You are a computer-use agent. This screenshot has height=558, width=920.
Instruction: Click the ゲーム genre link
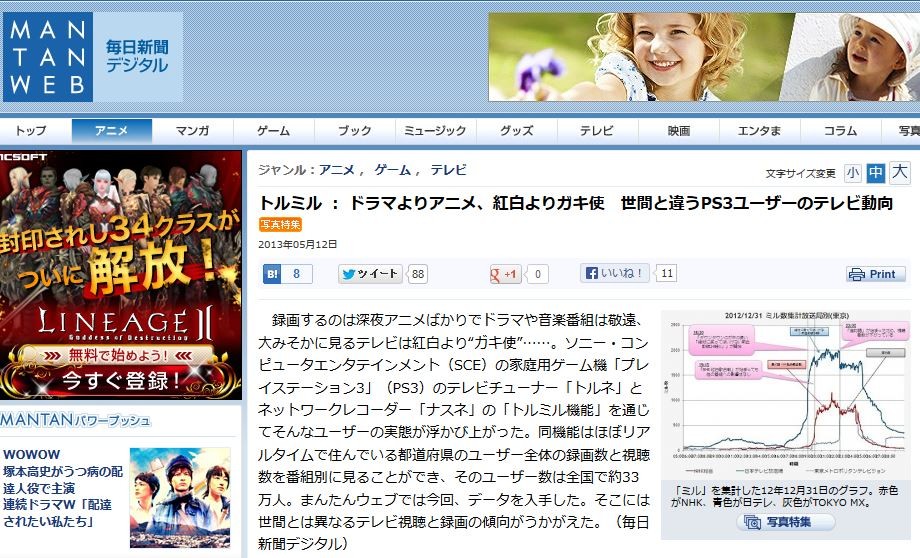[x=393, y=170]
